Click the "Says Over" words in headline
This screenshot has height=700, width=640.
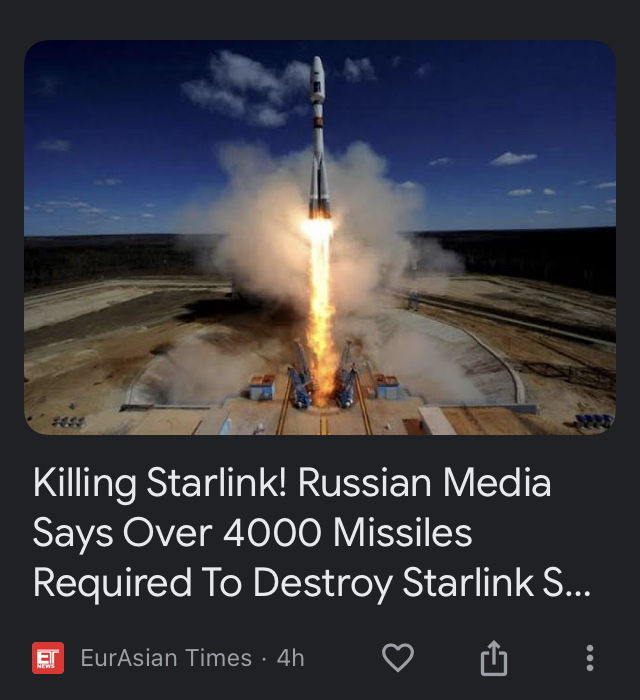tap(122, 533)
